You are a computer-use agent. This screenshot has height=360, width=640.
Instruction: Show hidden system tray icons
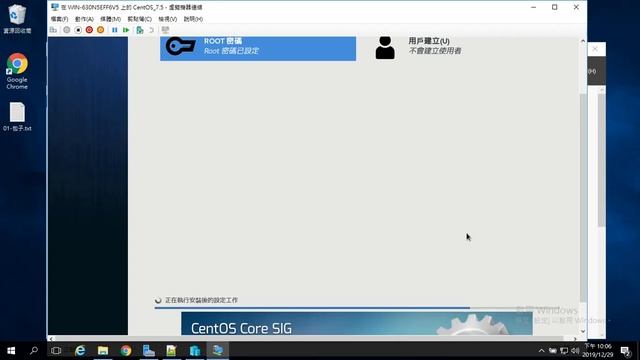point(541,351)
